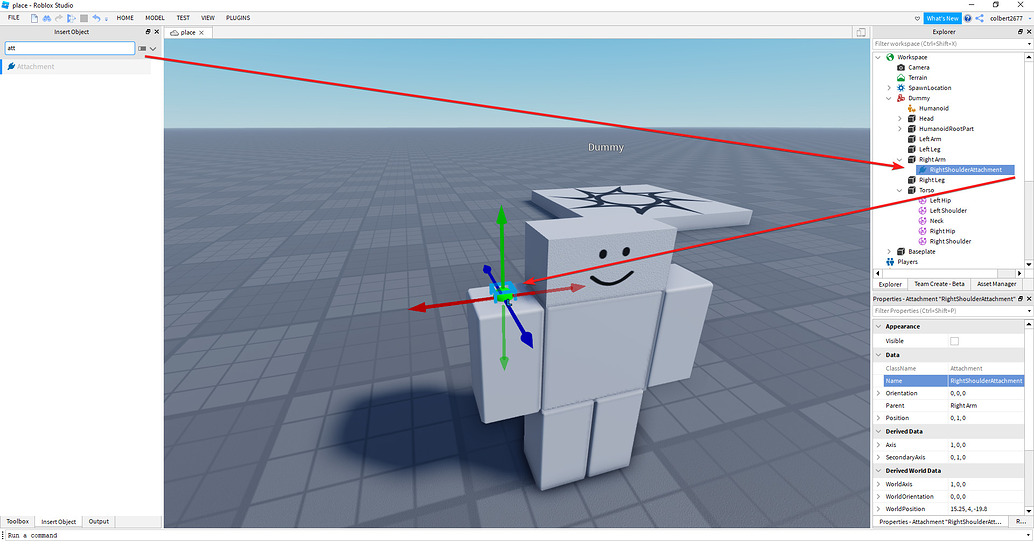Image resolution: width=1034 pixels, height=558 pixels.
Task: Click the binoculars Find icon
Action: tap(47, 18)
